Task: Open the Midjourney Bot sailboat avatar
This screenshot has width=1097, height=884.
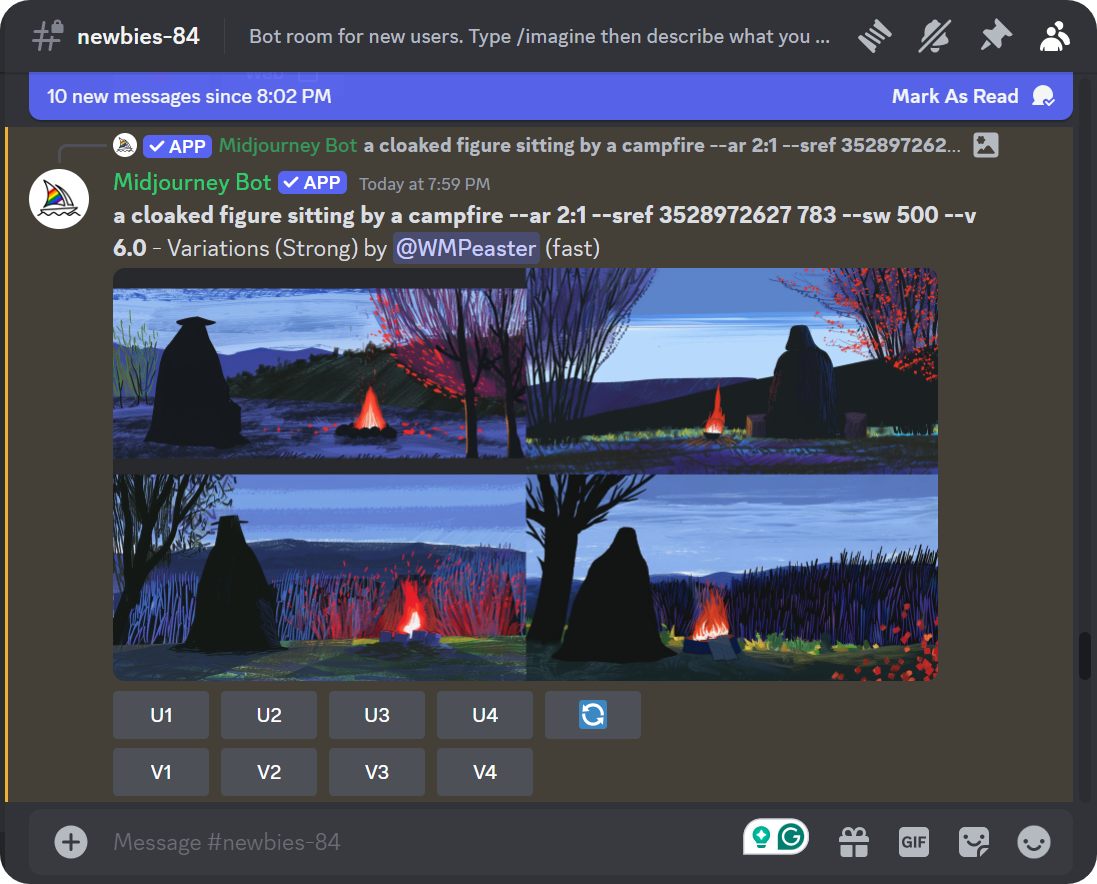Action: coord(59,199)
